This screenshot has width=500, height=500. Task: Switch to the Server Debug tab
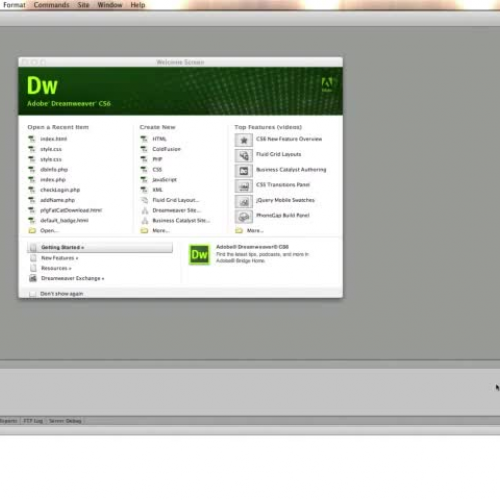tap(65, 421)
